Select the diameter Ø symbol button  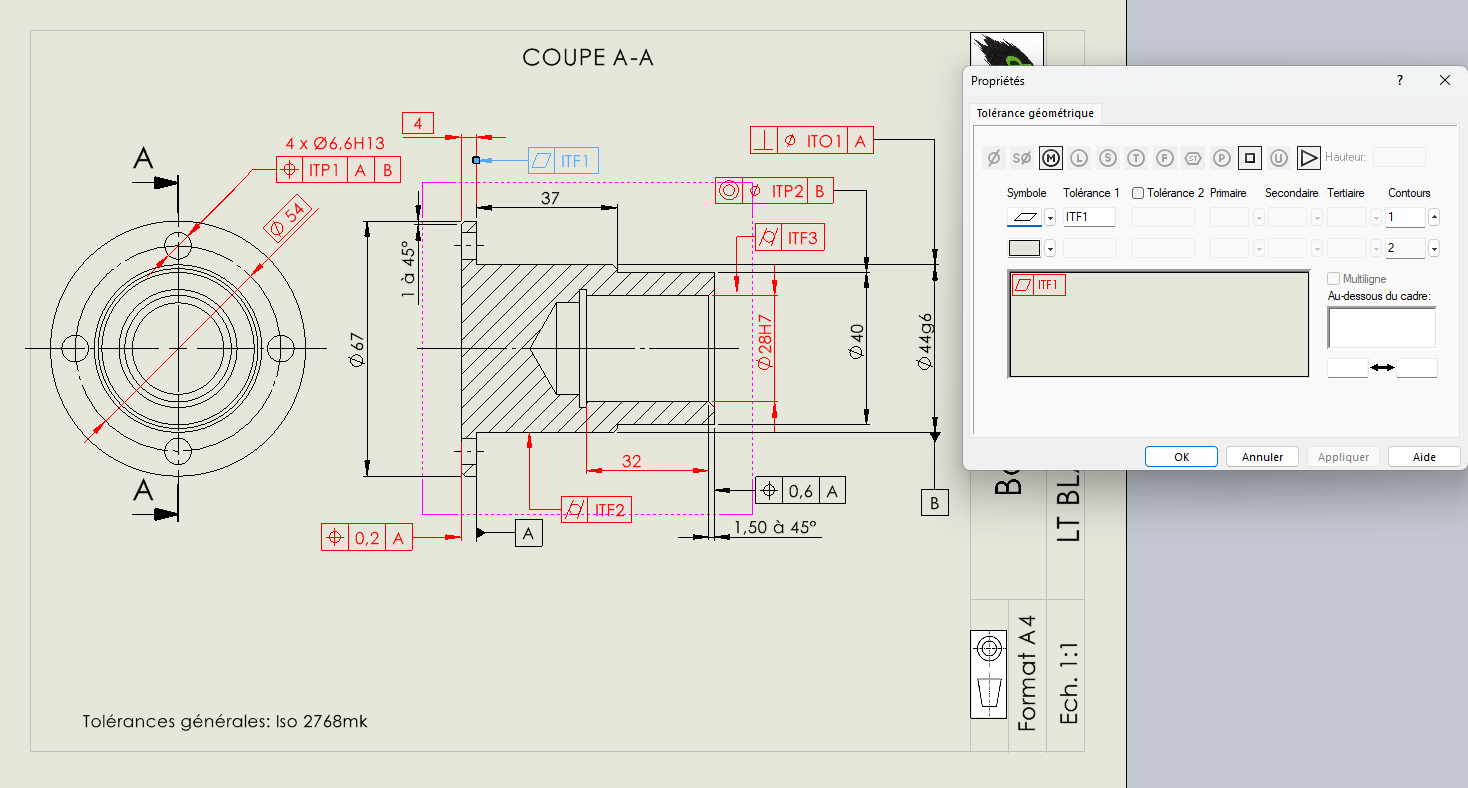[993, 157]
